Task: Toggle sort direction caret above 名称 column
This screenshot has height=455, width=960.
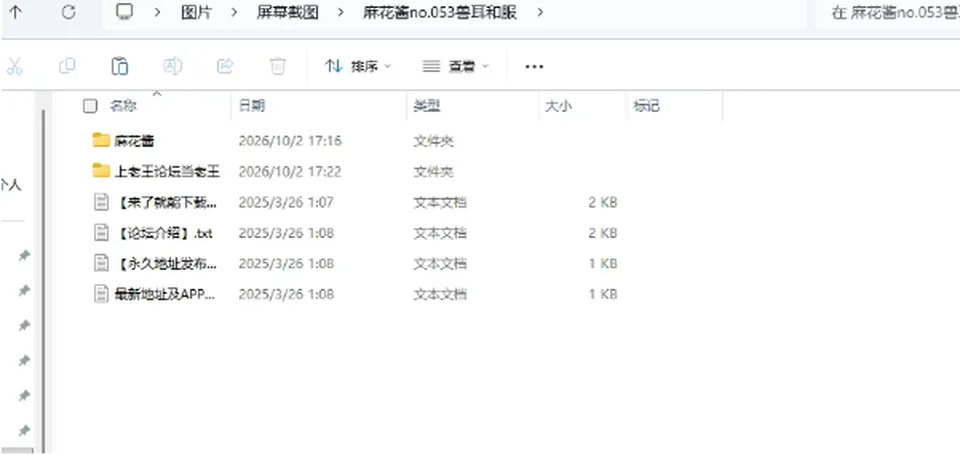Action: point(157,93)
